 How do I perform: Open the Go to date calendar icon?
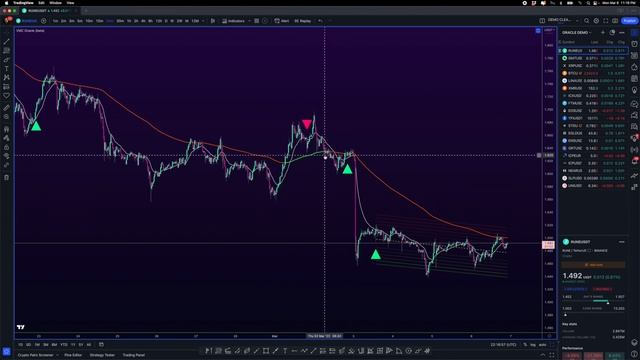pyautogui.click(x=101, y=345)
